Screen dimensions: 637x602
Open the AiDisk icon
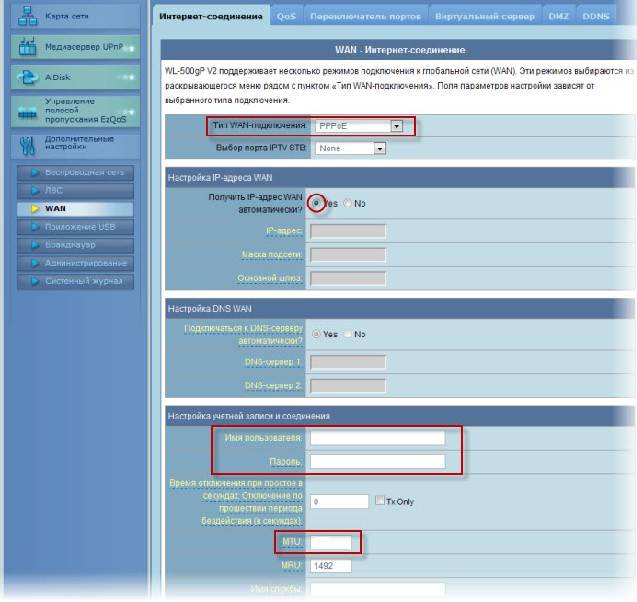[x=28, y=77]
